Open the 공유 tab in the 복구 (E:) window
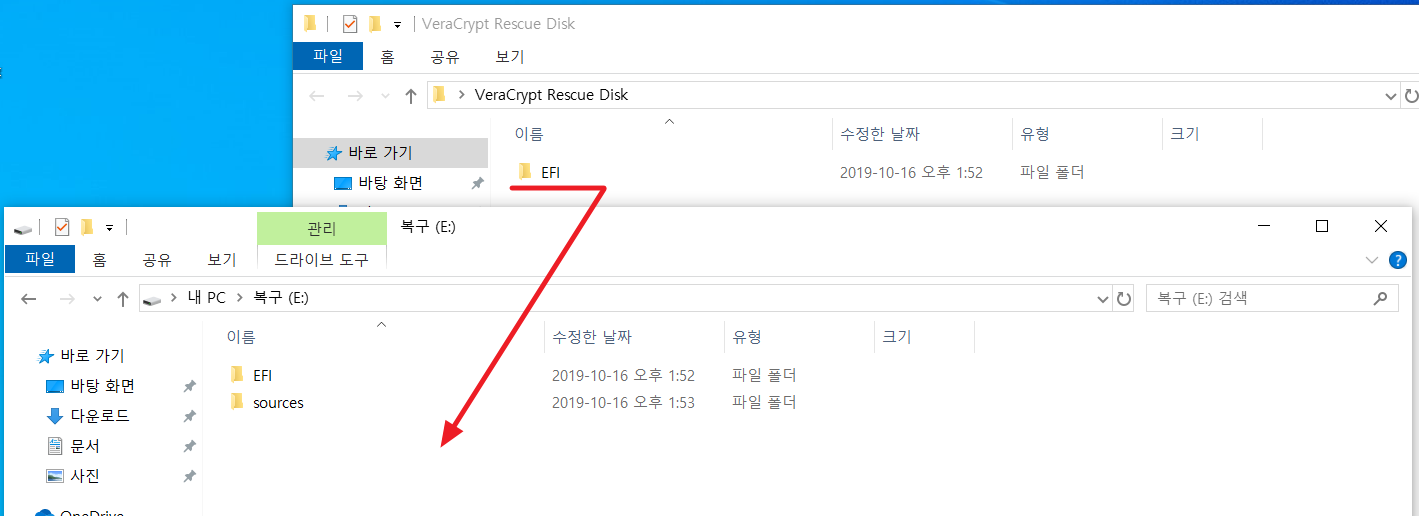The image size is (1419, 516). [157, 260]
